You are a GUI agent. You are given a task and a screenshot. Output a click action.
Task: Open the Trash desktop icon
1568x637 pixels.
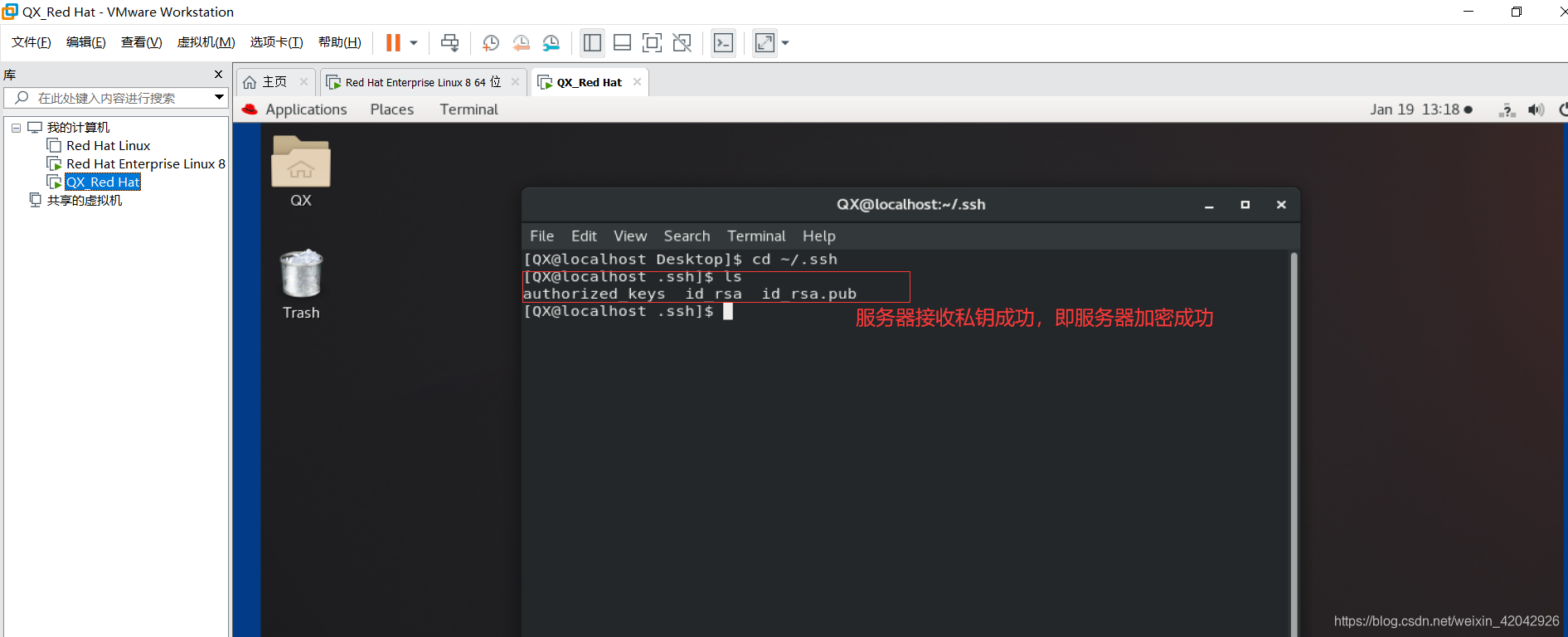click(301, 284)
